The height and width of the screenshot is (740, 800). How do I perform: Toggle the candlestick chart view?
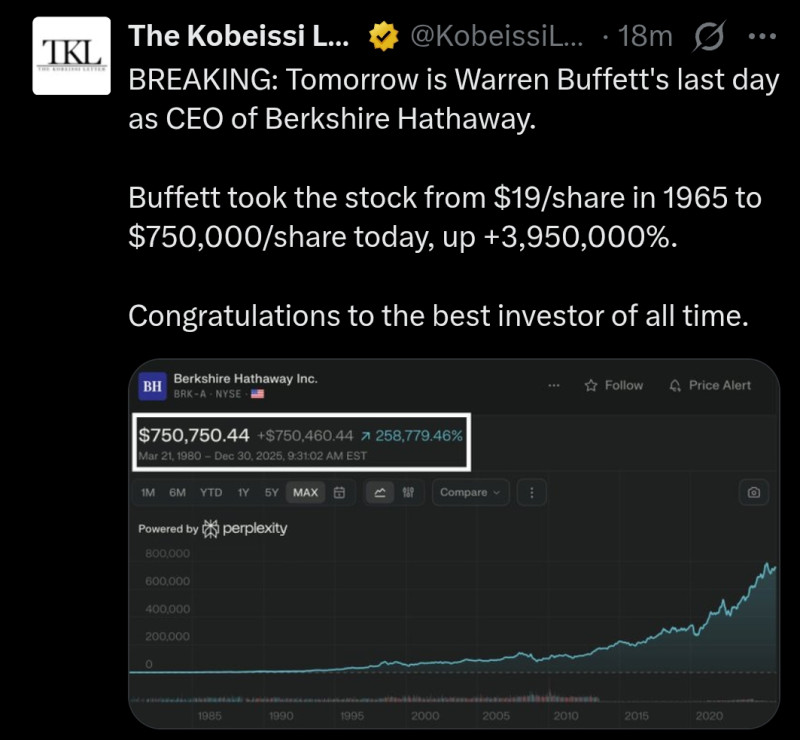(407, 492)
